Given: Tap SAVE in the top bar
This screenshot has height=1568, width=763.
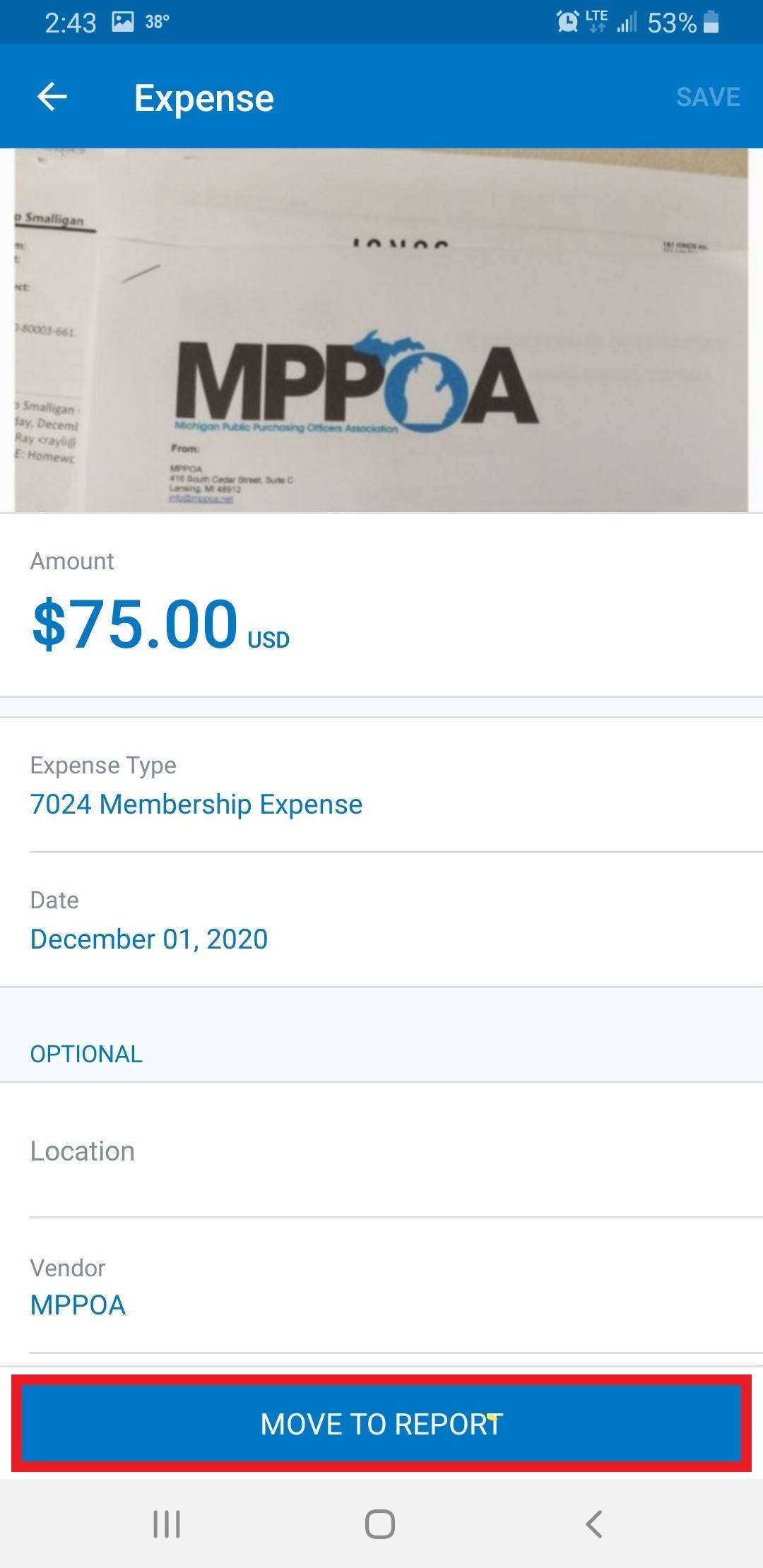Looking at the screenshot, I should [707, 97].
